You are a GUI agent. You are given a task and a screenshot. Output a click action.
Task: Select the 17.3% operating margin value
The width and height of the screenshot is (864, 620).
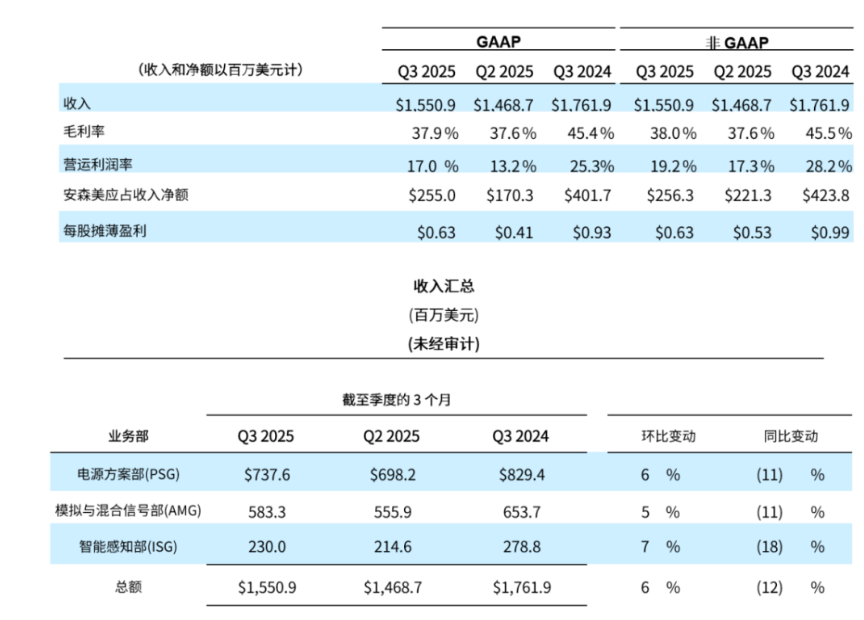click(751, 166)
